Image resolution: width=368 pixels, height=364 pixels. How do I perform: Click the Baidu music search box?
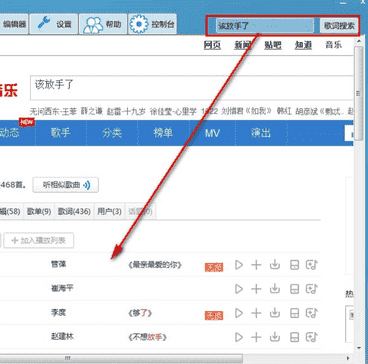(x=192, y=88)
